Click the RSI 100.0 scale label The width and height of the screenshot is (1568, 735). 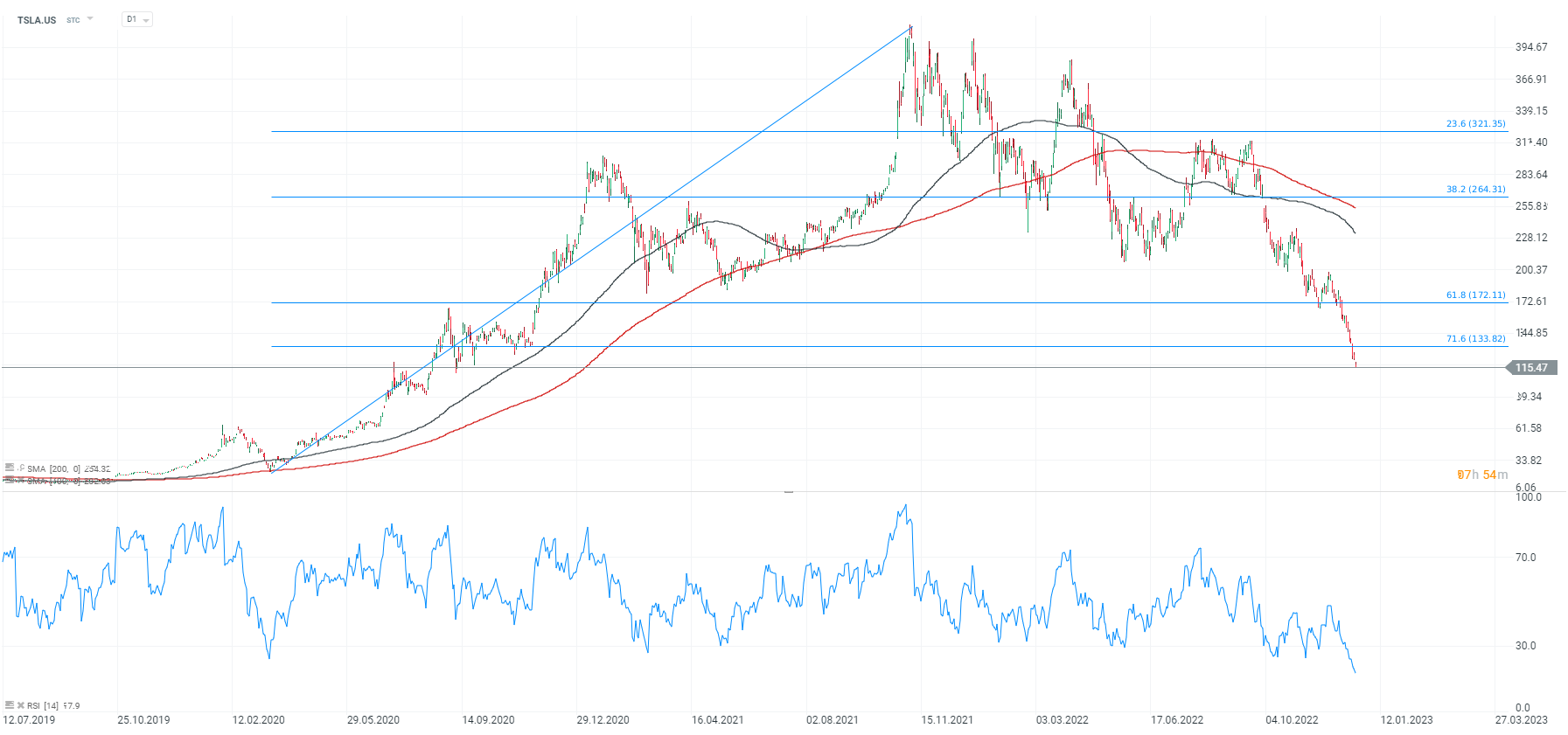tap(1529, 497)
